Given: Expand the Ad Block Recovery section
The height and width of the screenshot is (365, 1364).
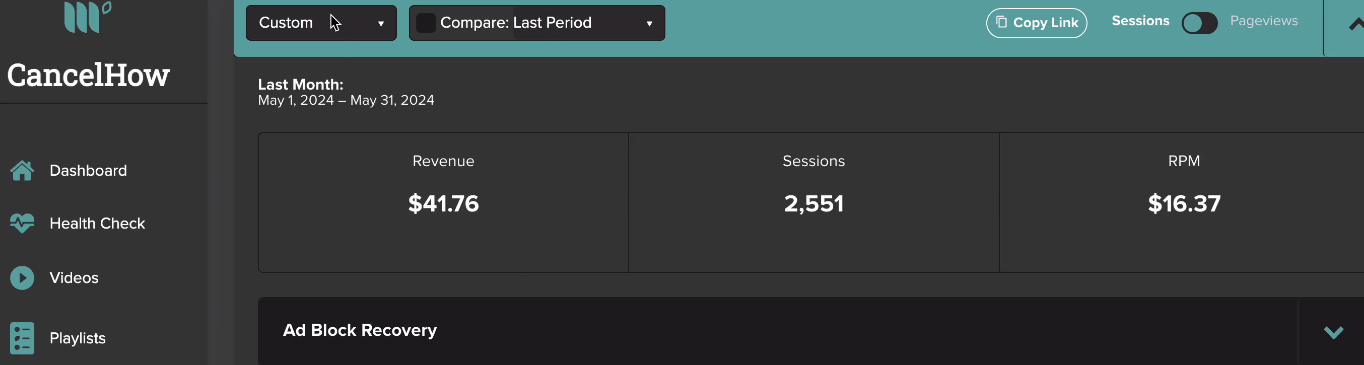Looking at the screenshot, I should click(x=1332, y=331).
